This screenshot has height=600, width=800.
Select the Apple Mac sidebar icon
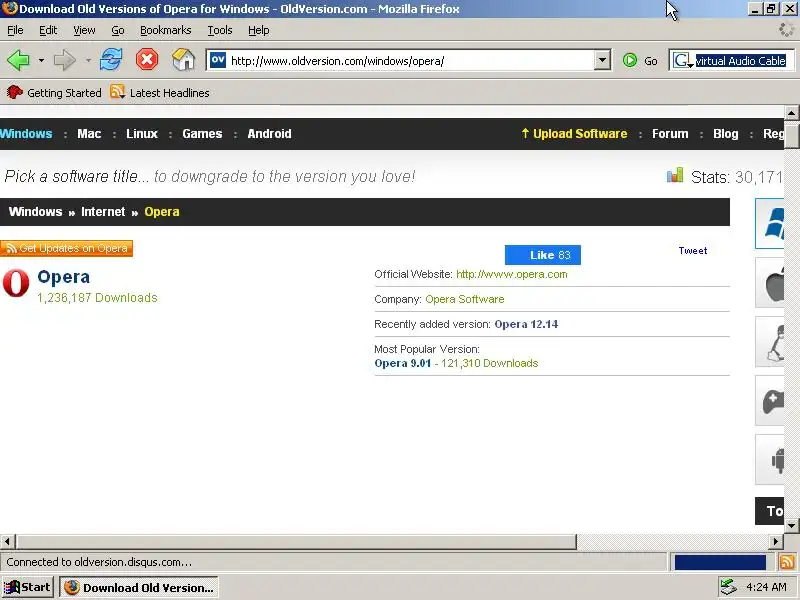[771, 283]
